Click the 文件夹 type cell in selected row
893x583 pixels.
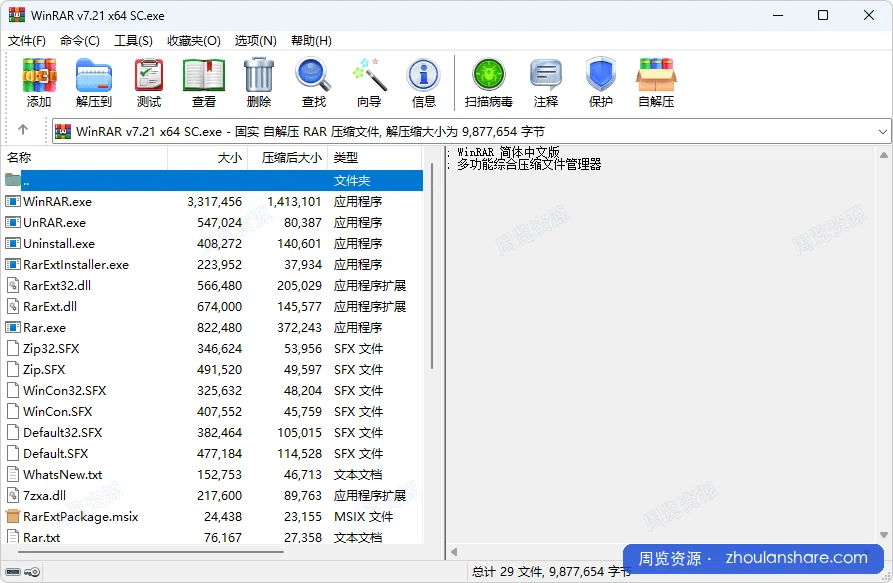[352, 180]
